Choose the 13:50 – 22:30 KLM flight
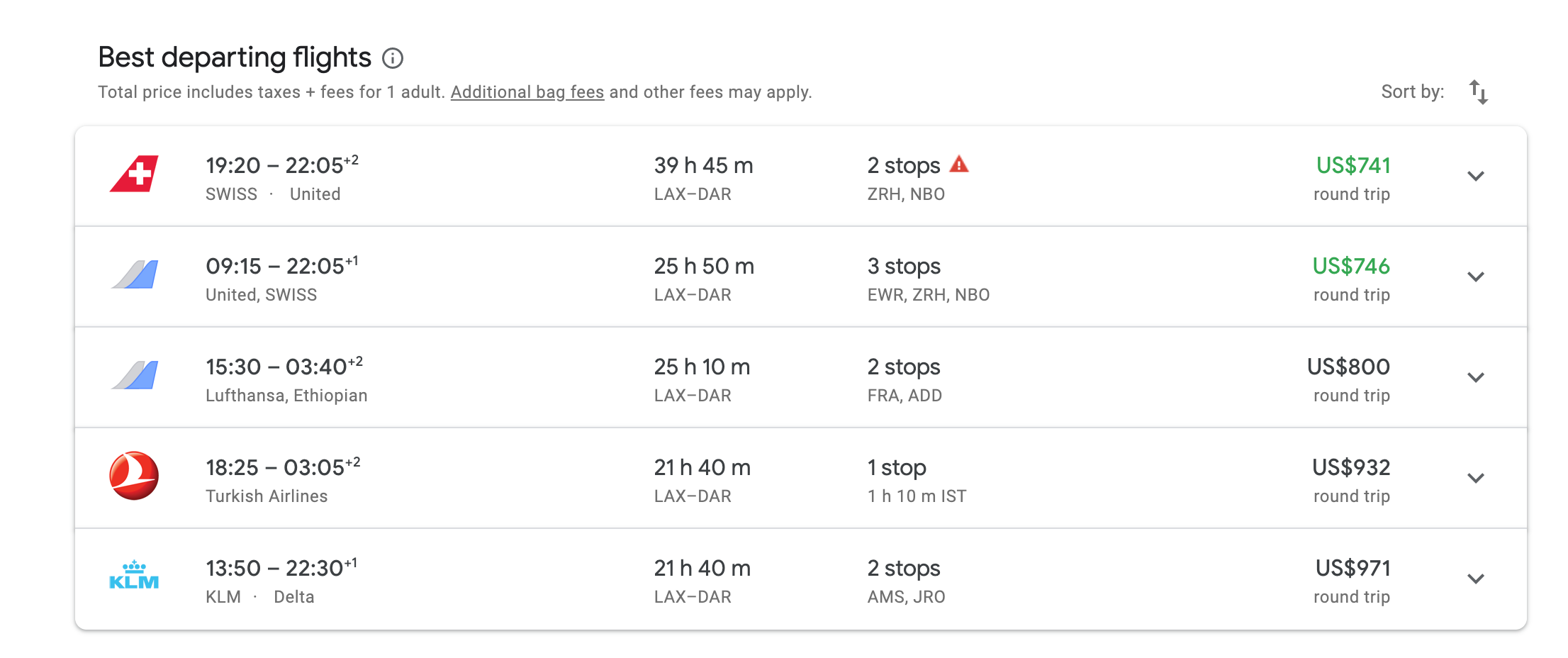This screenshot has width=1568, height=658. pyautogui.click(x=281, y=569)
